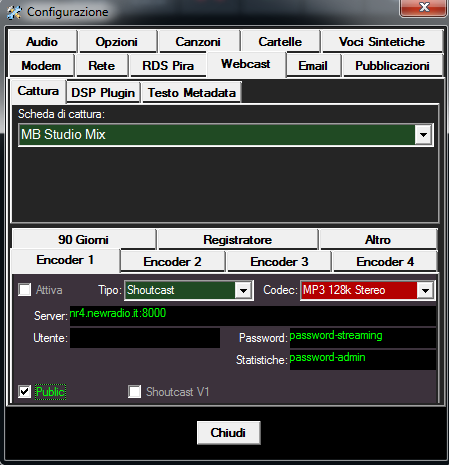Select the Testo Metadata tab

coord(192,93)
